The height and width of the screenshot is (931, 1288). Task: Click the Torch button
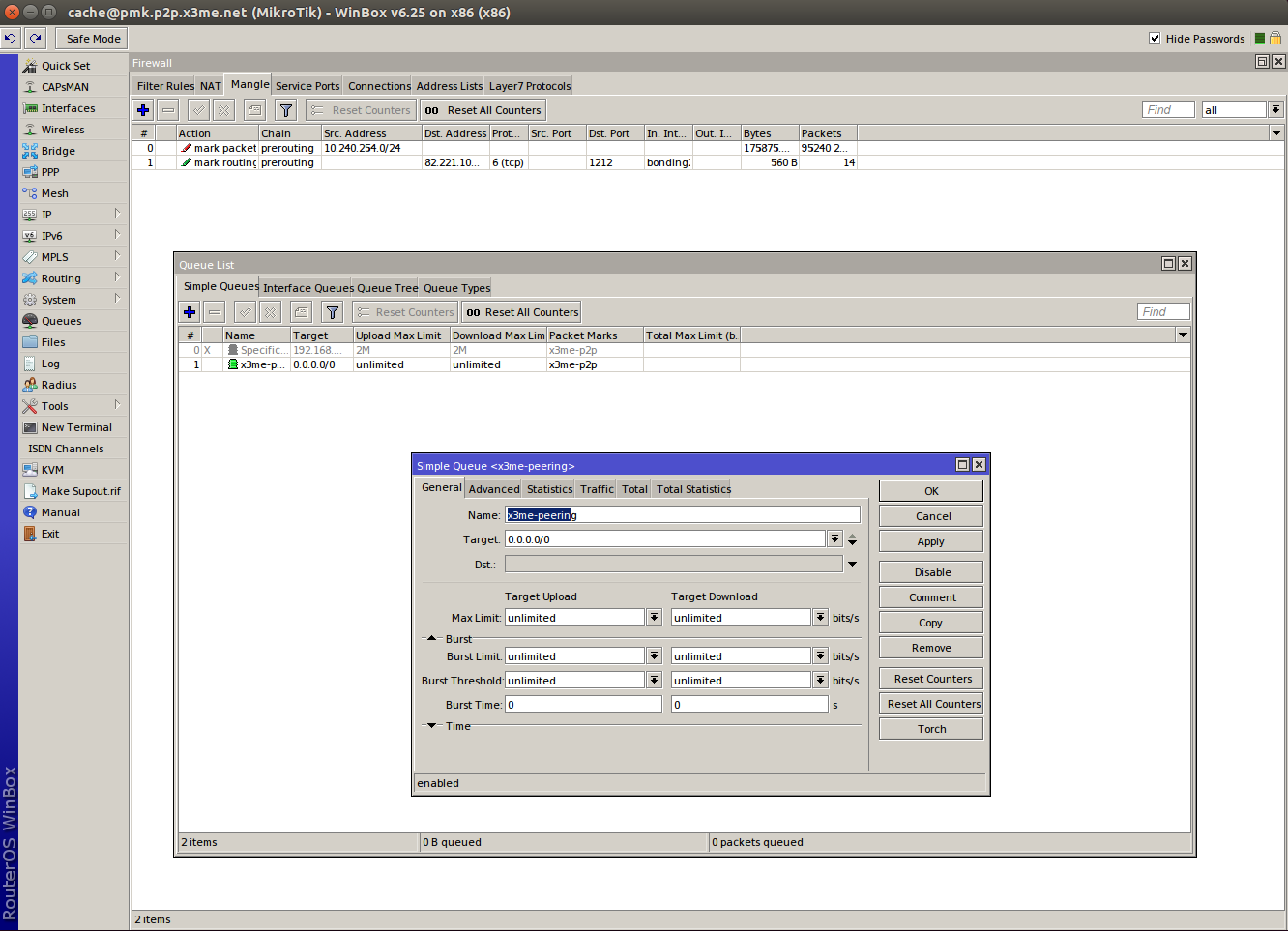931,729
